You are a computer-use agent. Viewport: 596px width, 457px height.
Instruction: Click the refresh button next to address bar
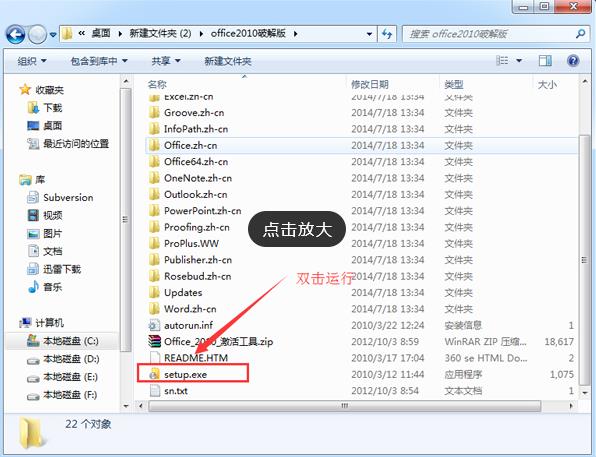(387, 34)
